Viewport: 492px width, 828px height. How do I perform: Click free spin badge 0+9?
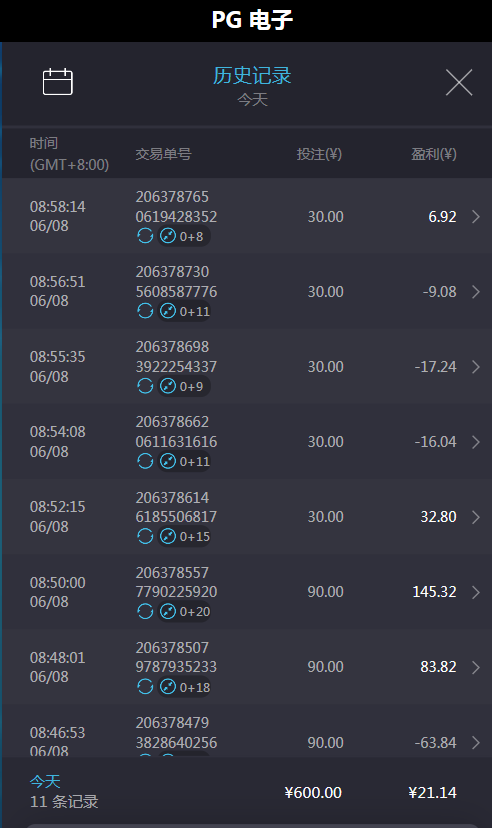(x=184, y=386)
